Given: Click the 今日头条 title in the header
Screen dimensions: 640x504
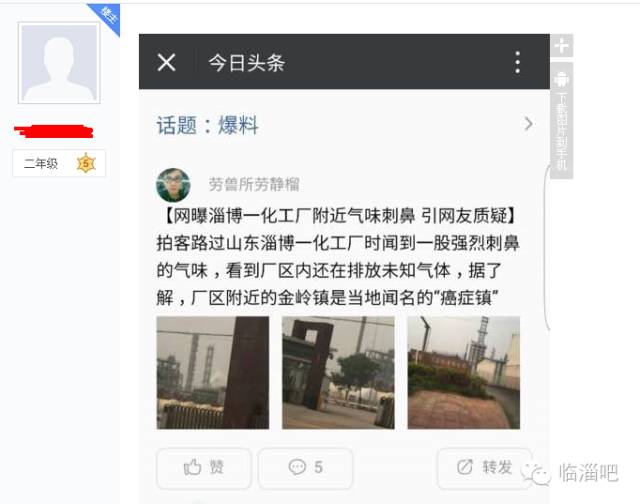Looking at the screenshot, I should [247, 63].
